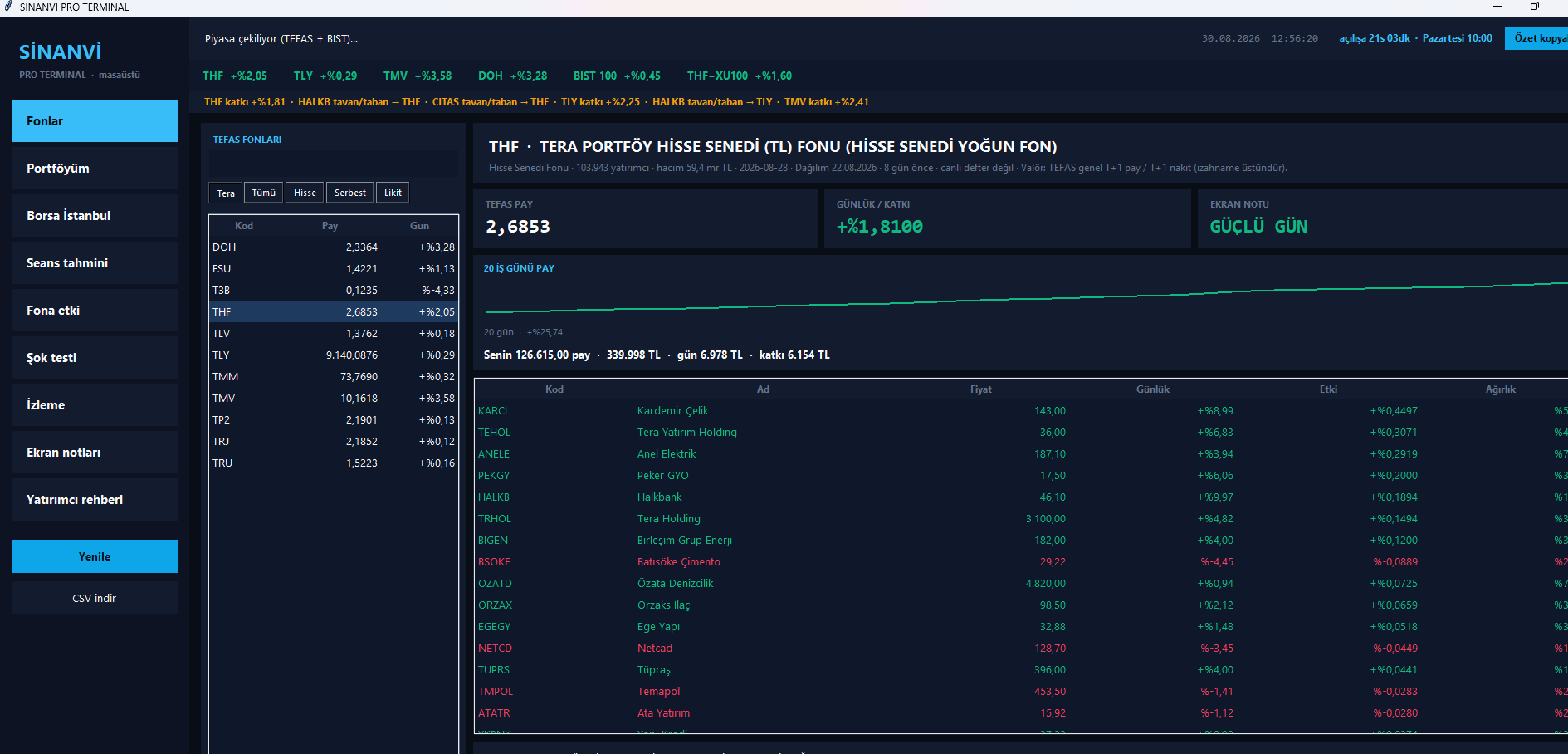The image size is (1568, 754).
Task: Select the TMV fund row
Action: [x=333, y=399]
